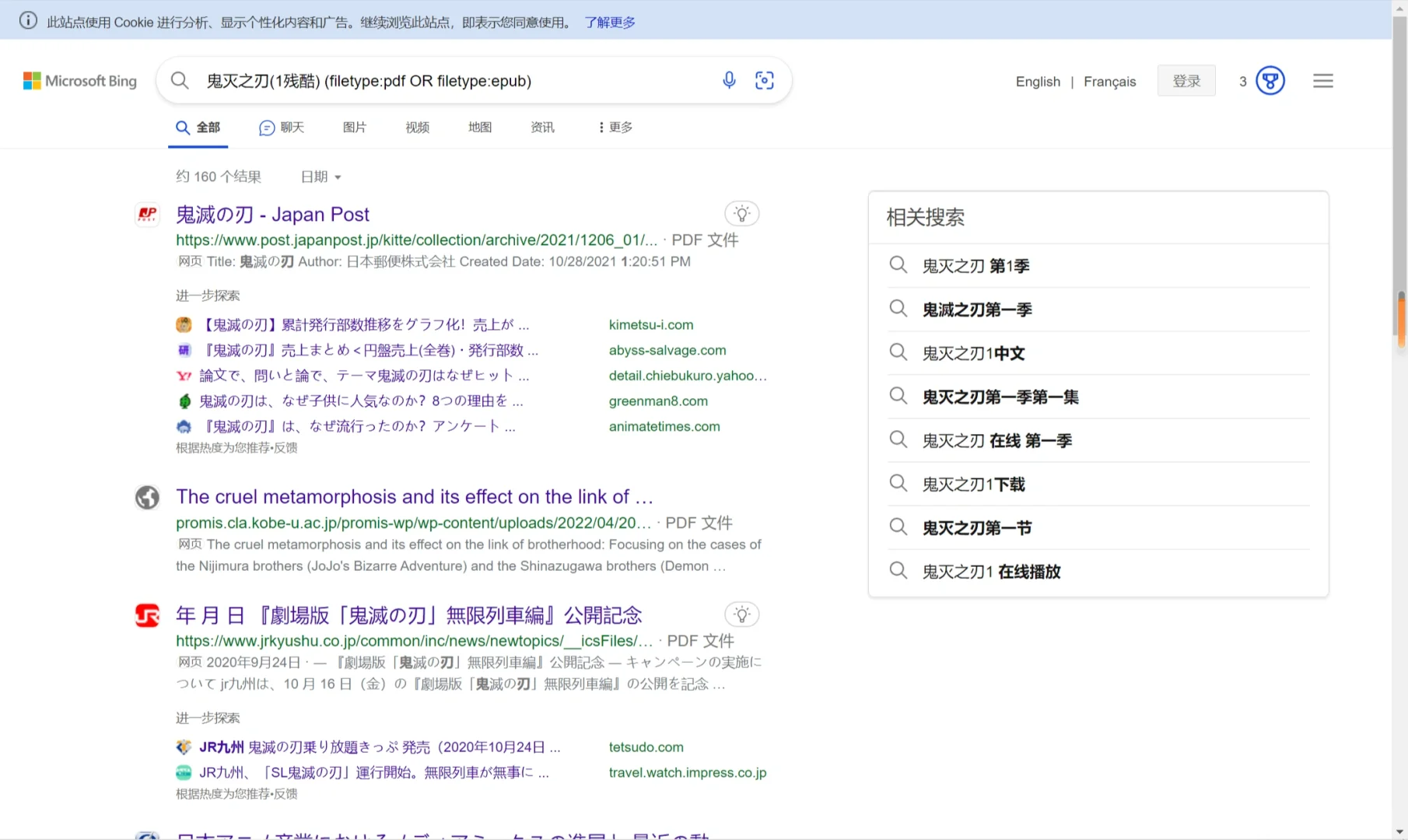This screenshot has height=840, width=1408.
Task: Click search icon beside 鬼灭之刃1中文
Action: [898, 352]
